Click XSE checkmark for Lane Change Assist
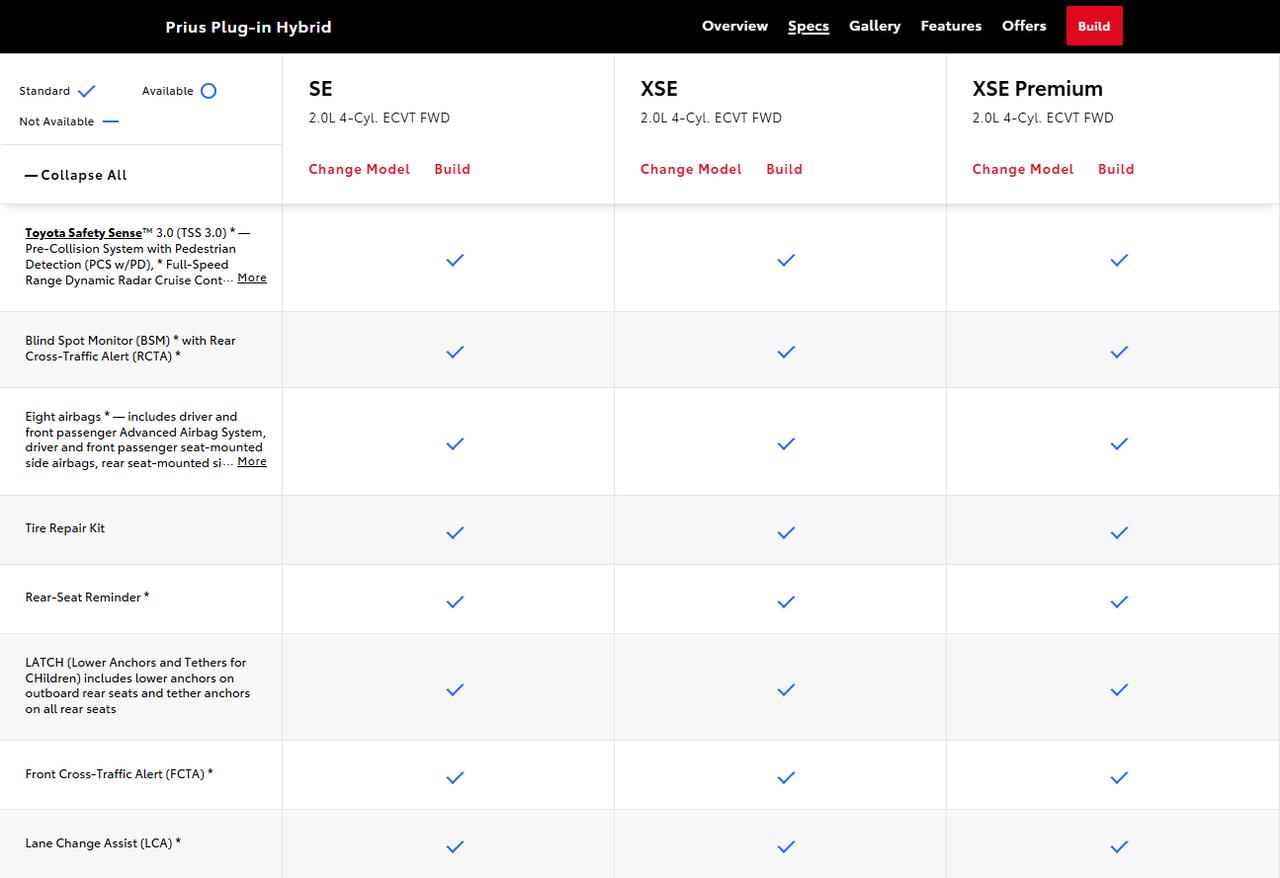 [x=786, y=847]
